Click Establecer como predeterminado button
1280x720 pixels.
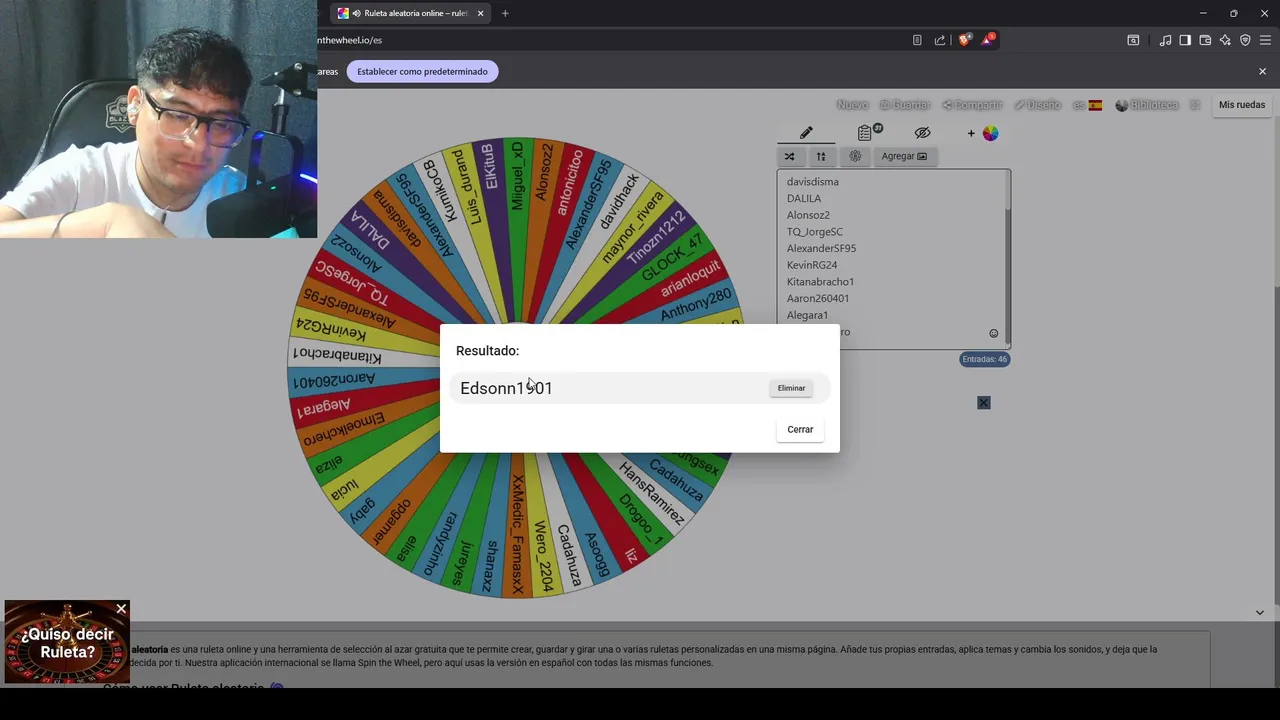pyautogui.click(x=422, y=71)
